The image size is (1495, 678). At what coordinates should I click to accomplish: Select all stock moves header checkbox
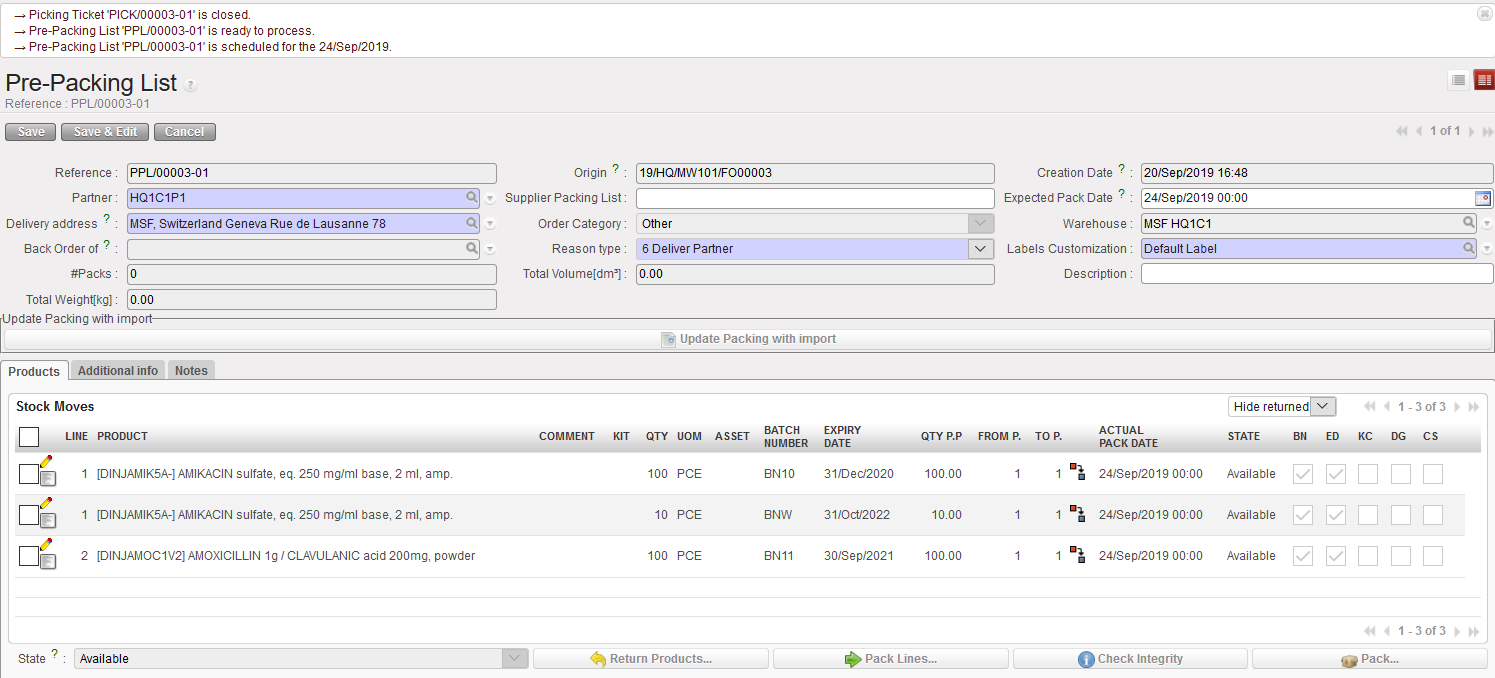[x=29, y=437]
